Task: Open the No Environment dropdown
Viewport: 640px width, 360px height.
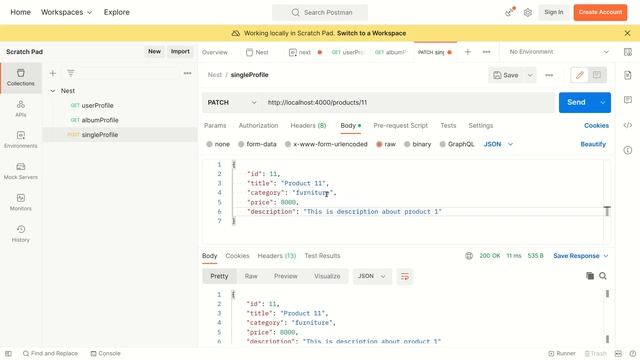Action: (559, 52)
